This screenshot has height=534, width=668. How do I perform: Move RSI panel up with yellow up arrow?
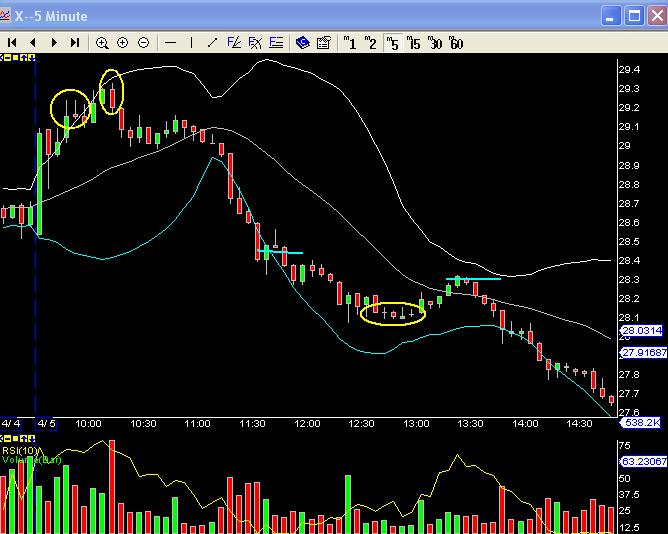click(x=23, y=439)
